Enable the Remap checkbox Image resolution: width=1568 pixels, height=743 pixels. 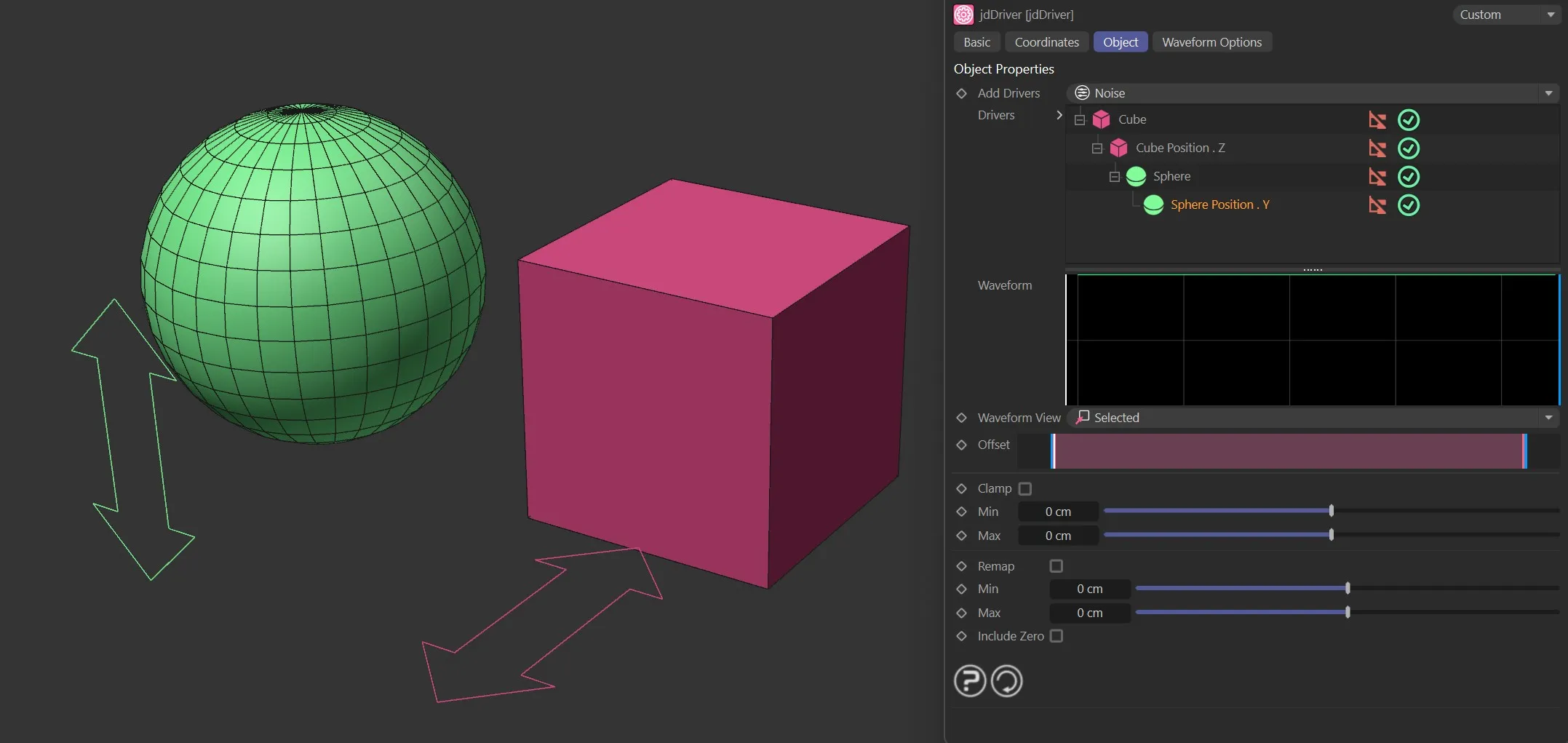1056,565
